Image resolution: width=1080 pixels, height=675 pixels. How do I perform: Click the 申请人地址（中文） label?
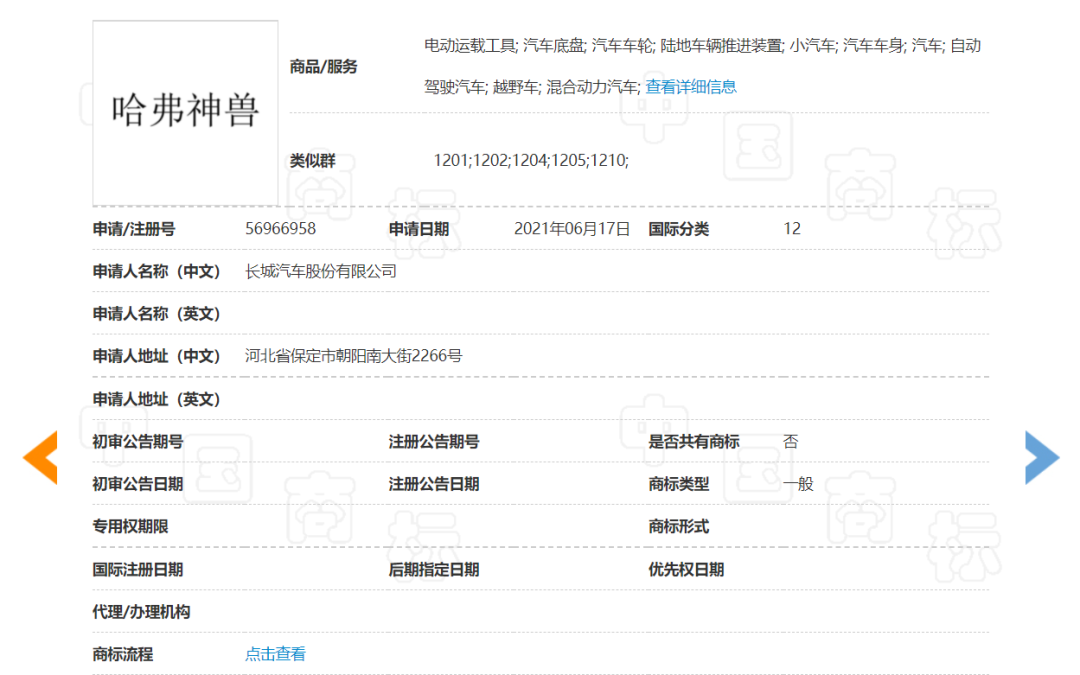pyautogui.click(x=156, y=356)
